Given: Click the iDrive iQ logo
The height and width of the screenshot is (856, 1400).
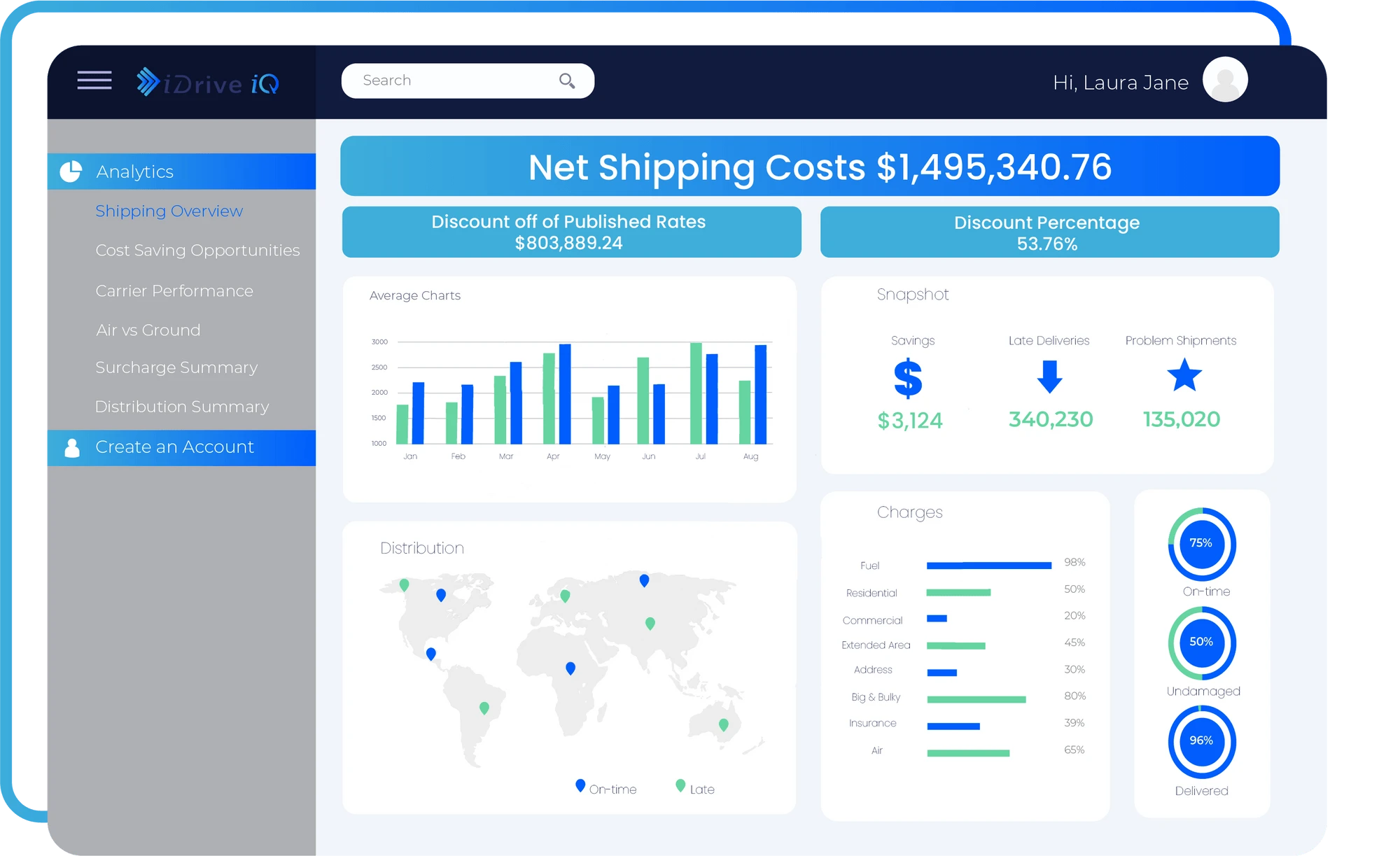Looking at the screenshot, I should point(207,82).
